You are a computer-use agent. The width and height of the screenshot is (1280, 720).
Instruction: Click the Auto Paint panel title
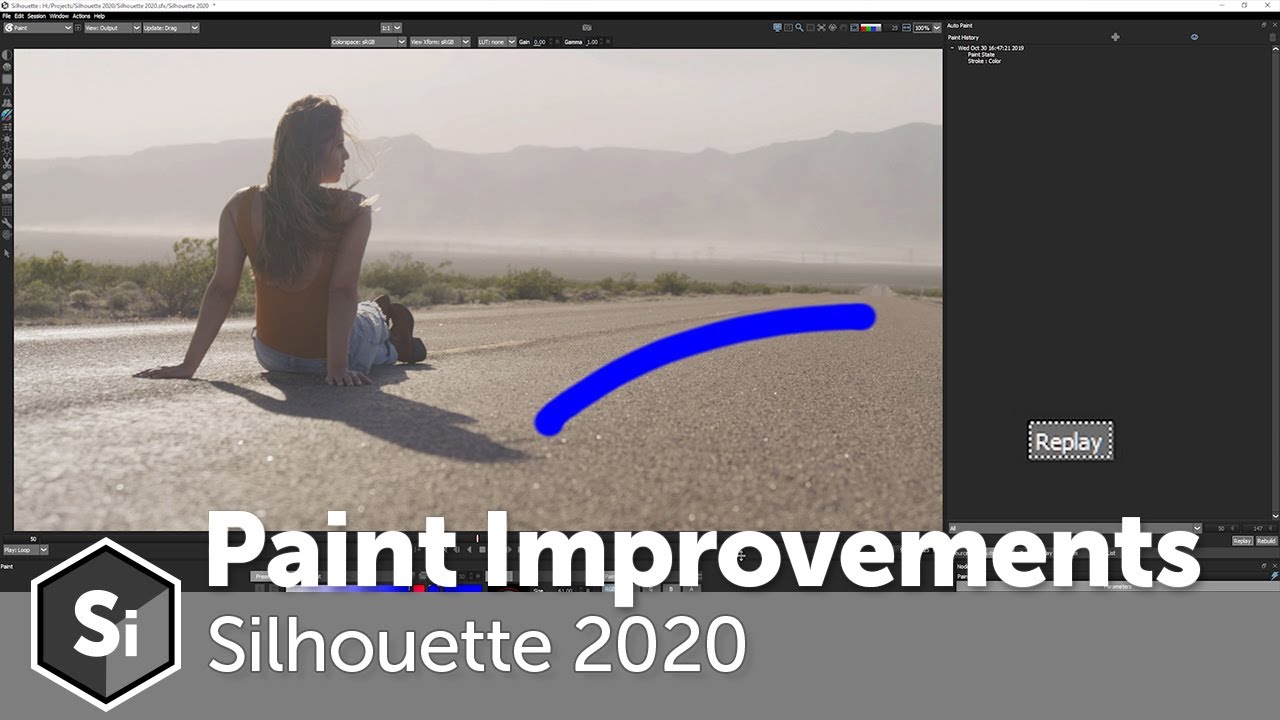959,25
